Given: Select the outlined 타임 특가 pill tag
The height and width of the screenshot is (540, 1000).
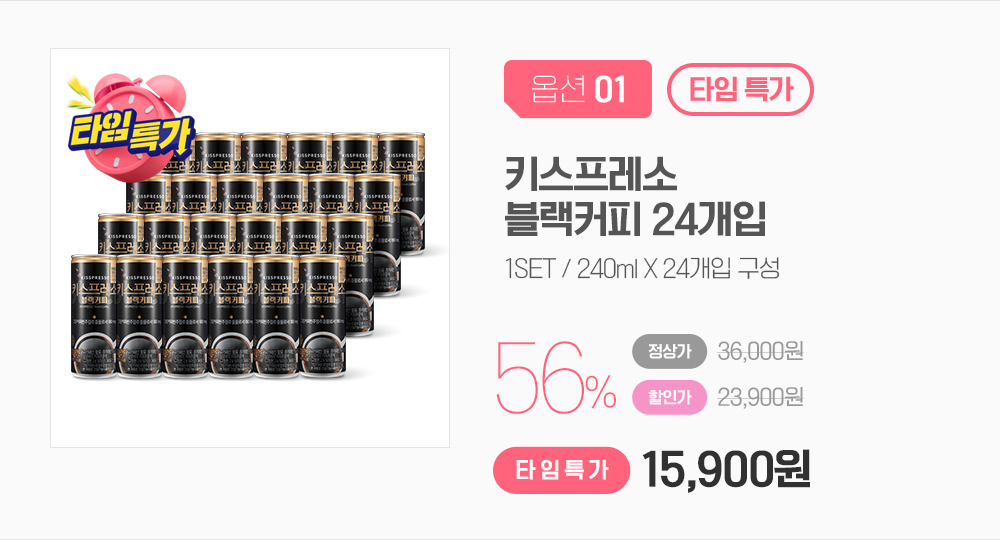Looking at the screenshot, I should coord(740,89).
